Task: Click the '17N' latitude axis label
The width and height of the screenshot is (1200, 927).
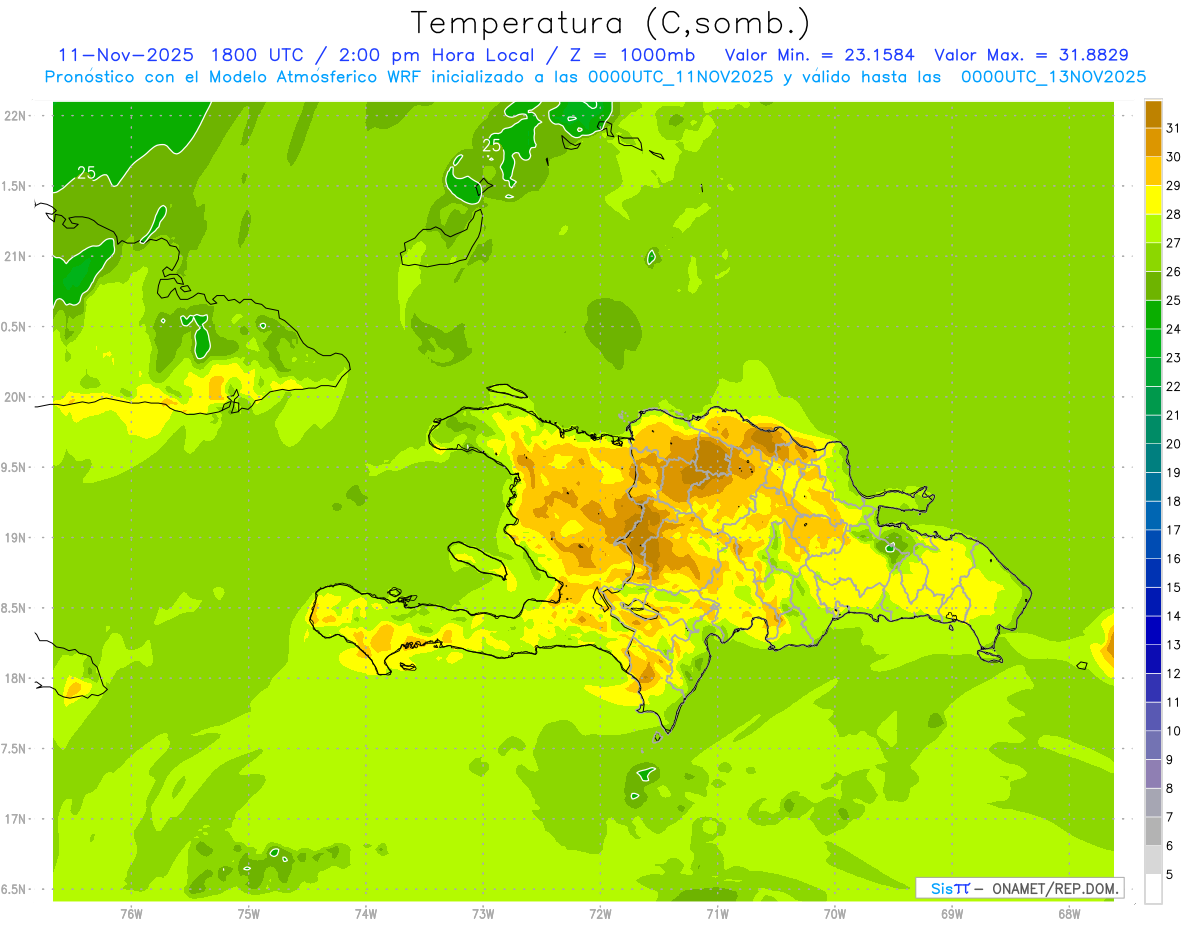Action: click(15, 819)
